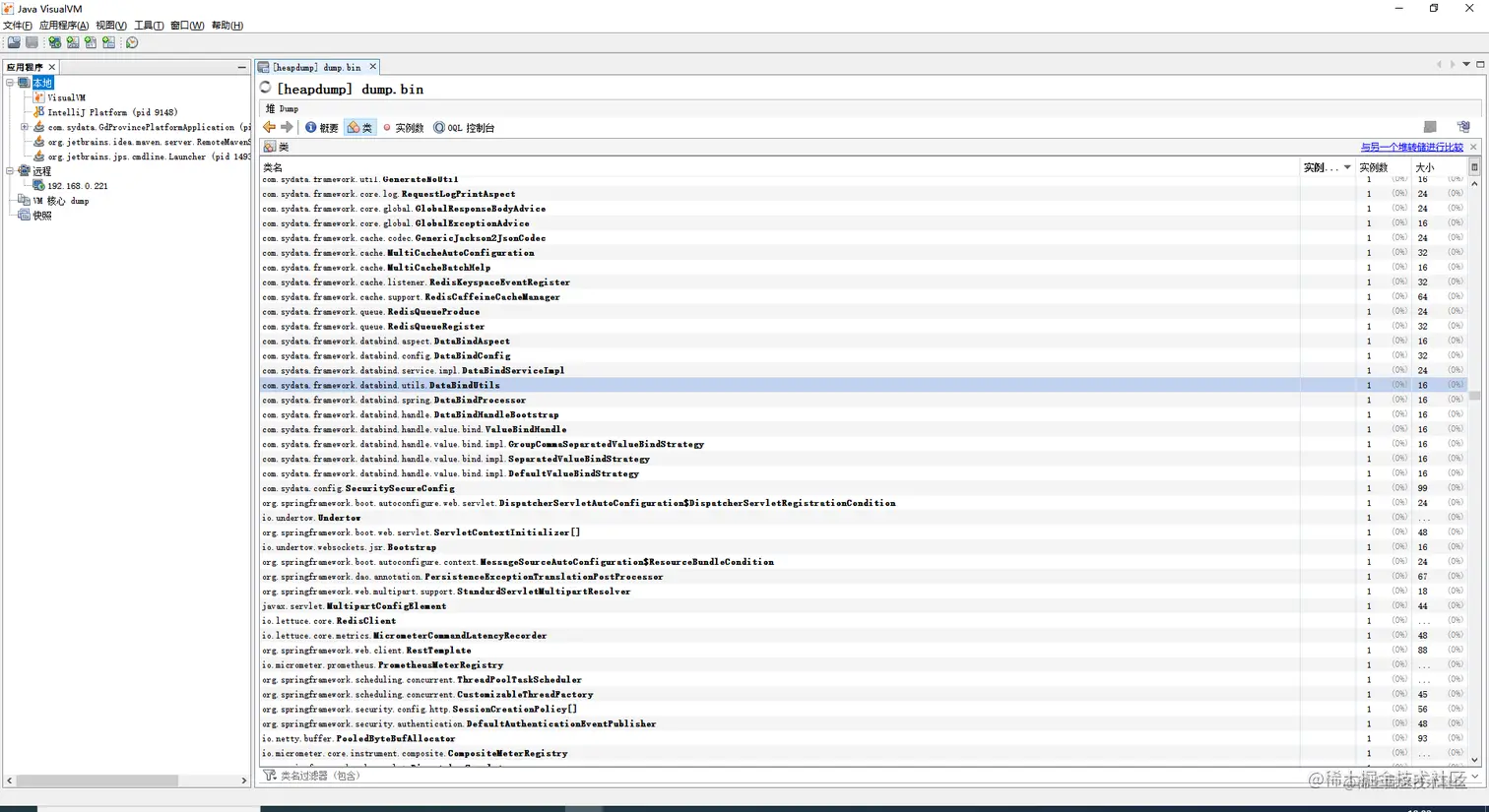Close the 应用程序 panel tab
1489x812 pixels.
pos(52,67)
